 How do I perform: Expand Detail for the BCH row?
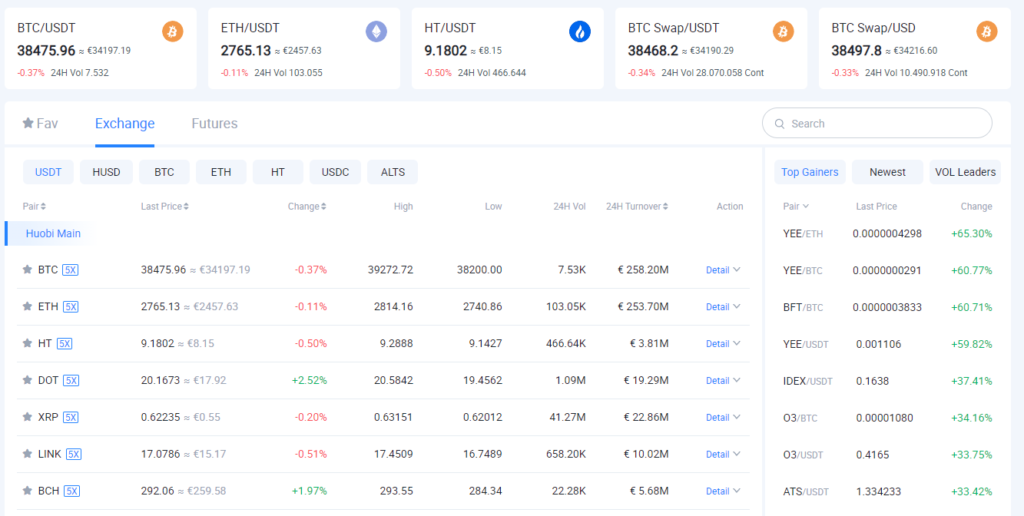point(723,491)
